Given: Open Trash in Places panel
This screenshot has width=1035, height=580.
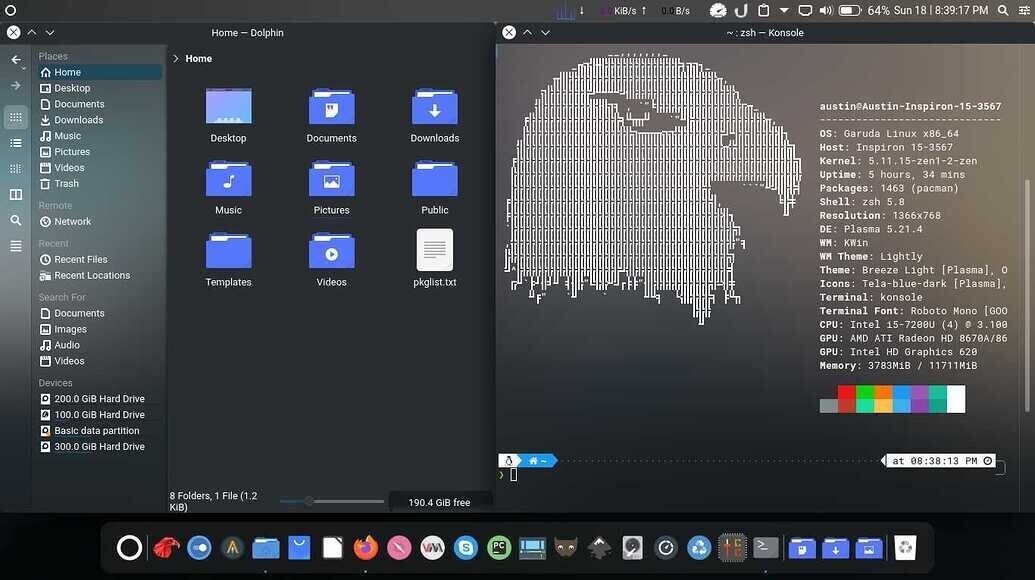Looking at the screenshot, I should pos(100,183).
